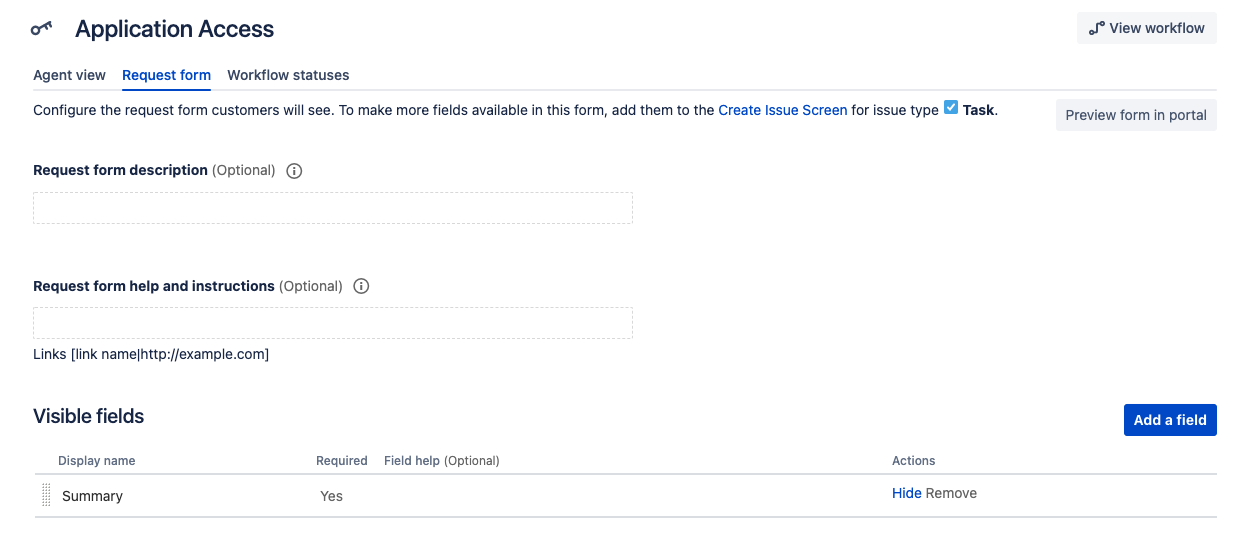Screen dimensions: 1243x544
Task: Click the Application Access page title
Action: (174, 29)
